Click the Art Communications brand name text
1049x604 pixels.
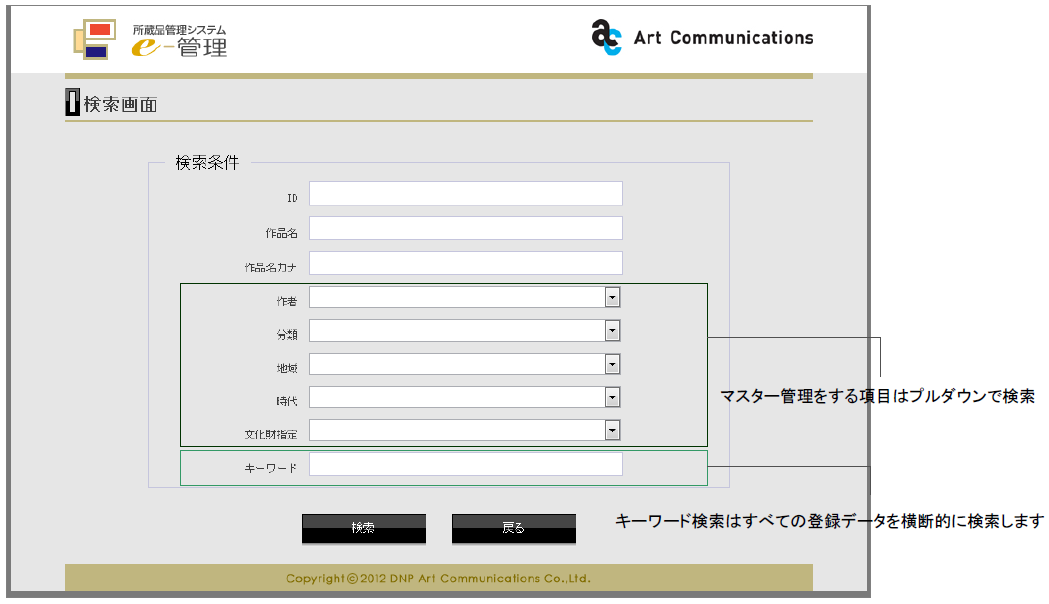click(x=723, y=38)
